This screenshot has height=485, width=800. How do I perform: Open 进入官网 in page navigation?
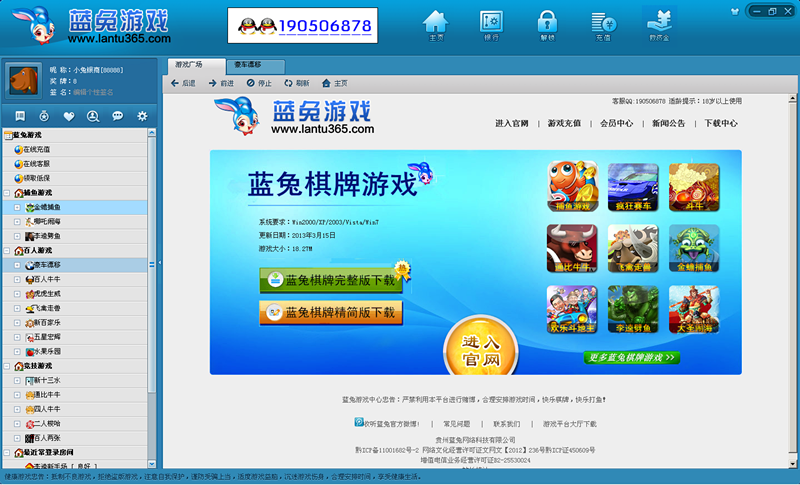tap(512, 123)
